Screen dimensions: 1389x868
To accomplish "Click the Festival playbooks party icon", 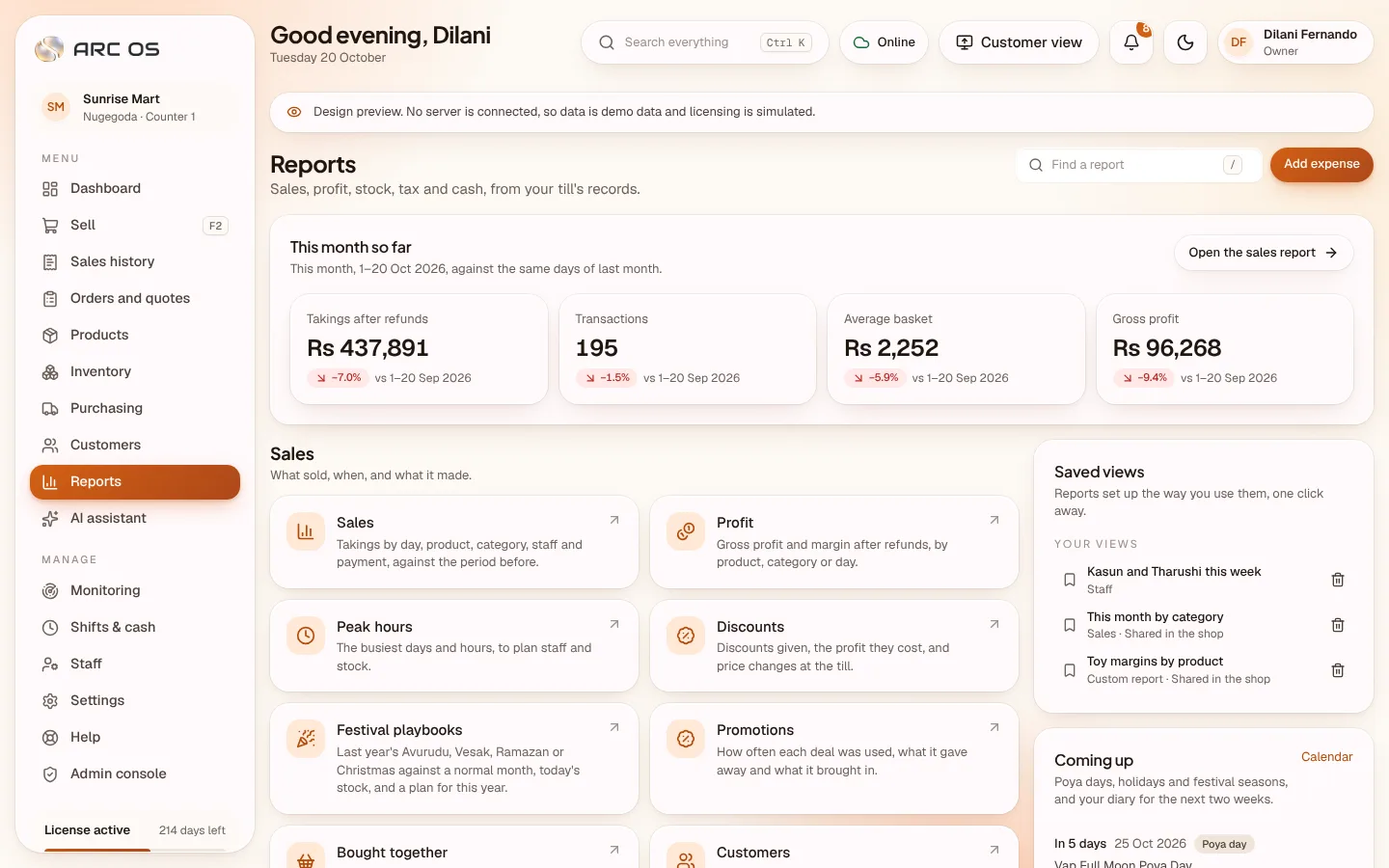I will (306, 739).
